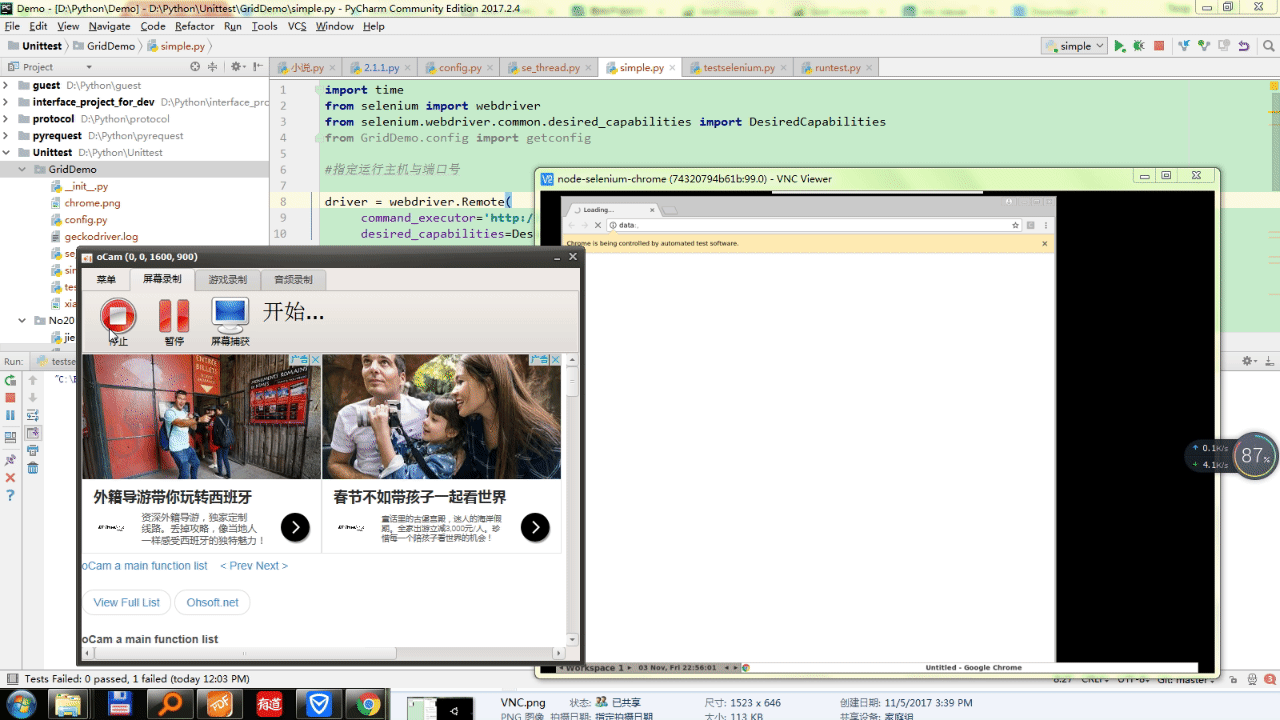Start debugging with the bug icon
Image resolution: width=1280 pixels, height=720 pixels.
click(x=1139, y=46)
